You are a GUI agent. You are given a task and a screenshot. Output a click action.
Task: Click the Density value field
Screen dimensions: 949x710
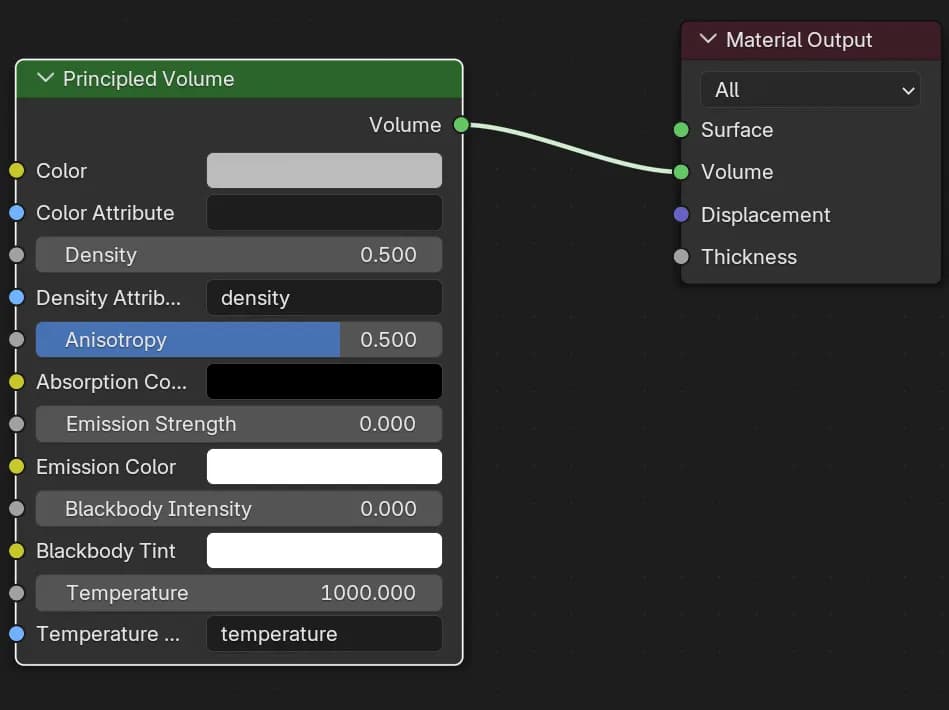[x=239, y=255]
